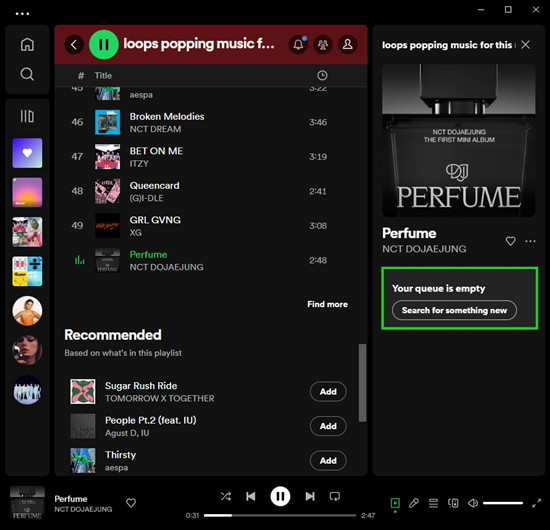
Task: Open Search from the sidebar
Action: [27, 74]
